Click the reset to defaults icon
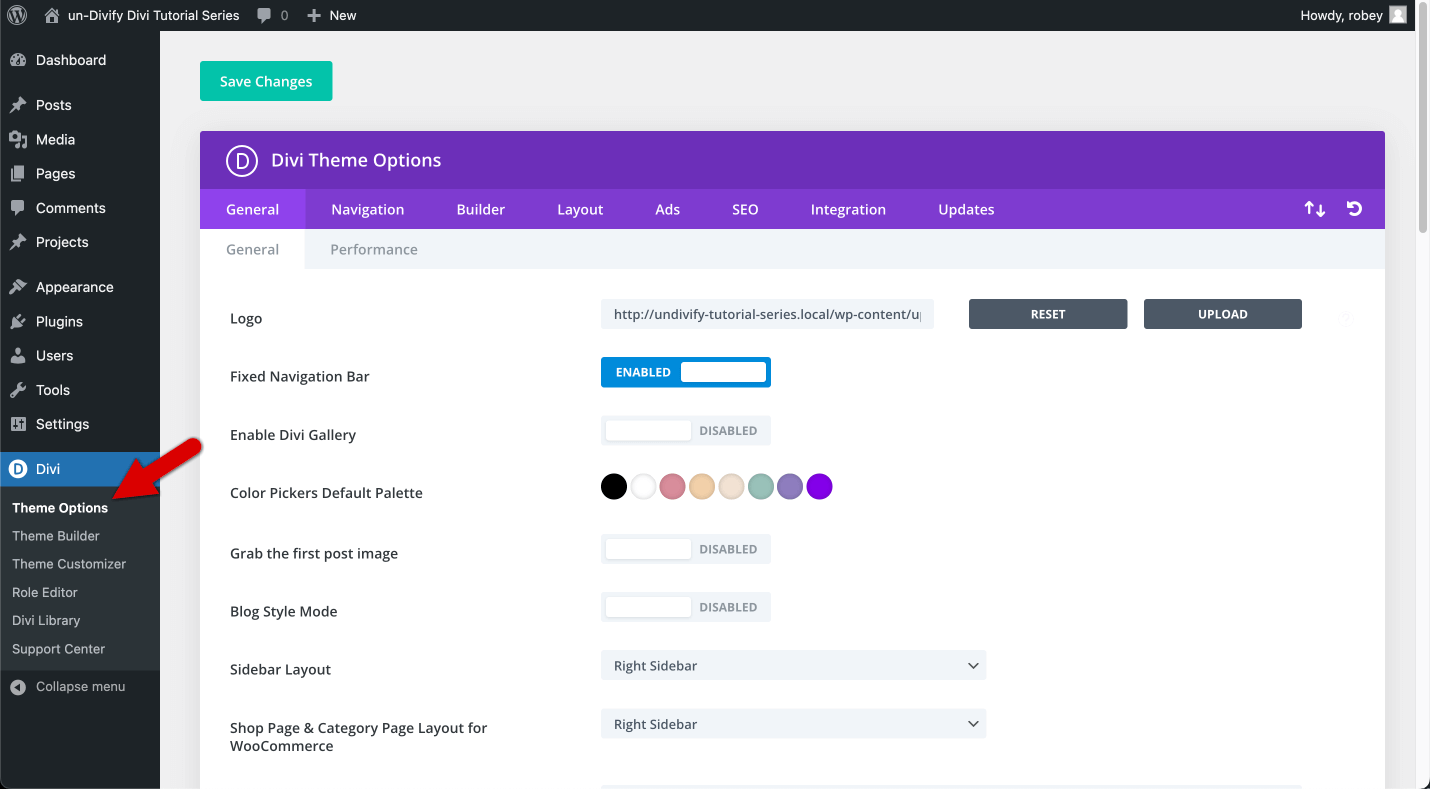 (x=1354, y=209)
